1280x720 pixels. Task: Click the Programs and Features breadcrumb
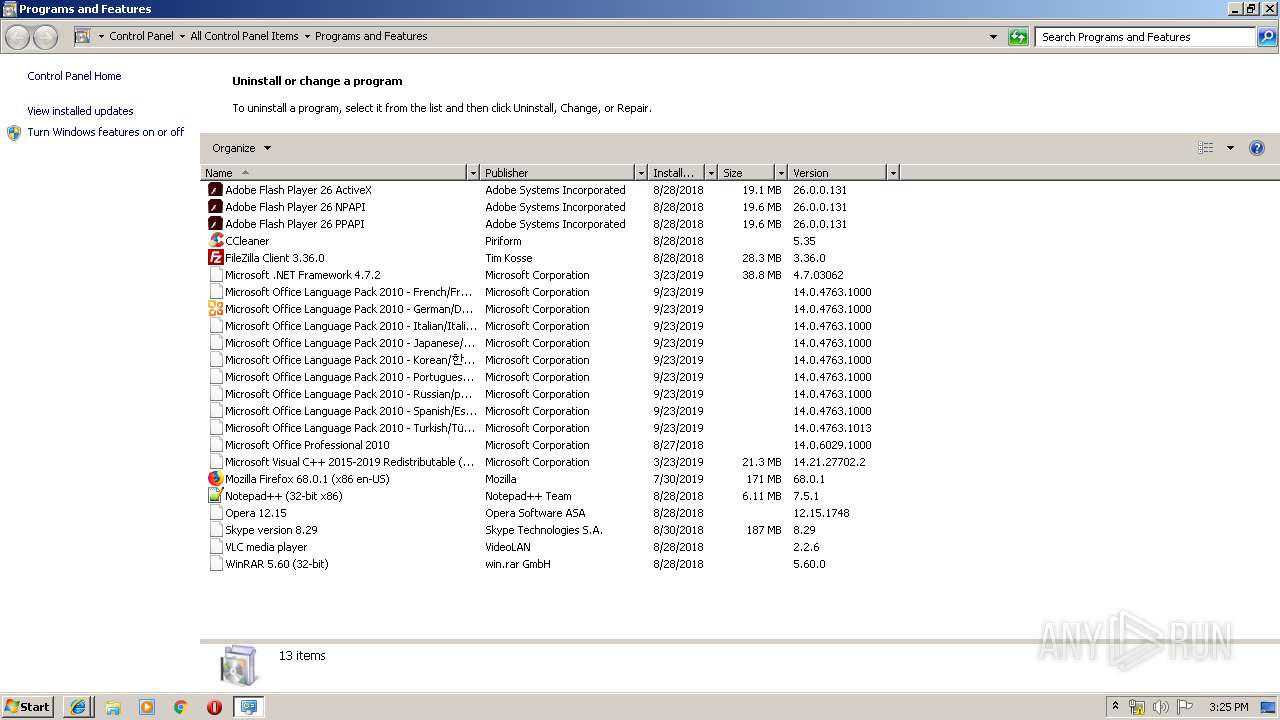pos(371,36)
